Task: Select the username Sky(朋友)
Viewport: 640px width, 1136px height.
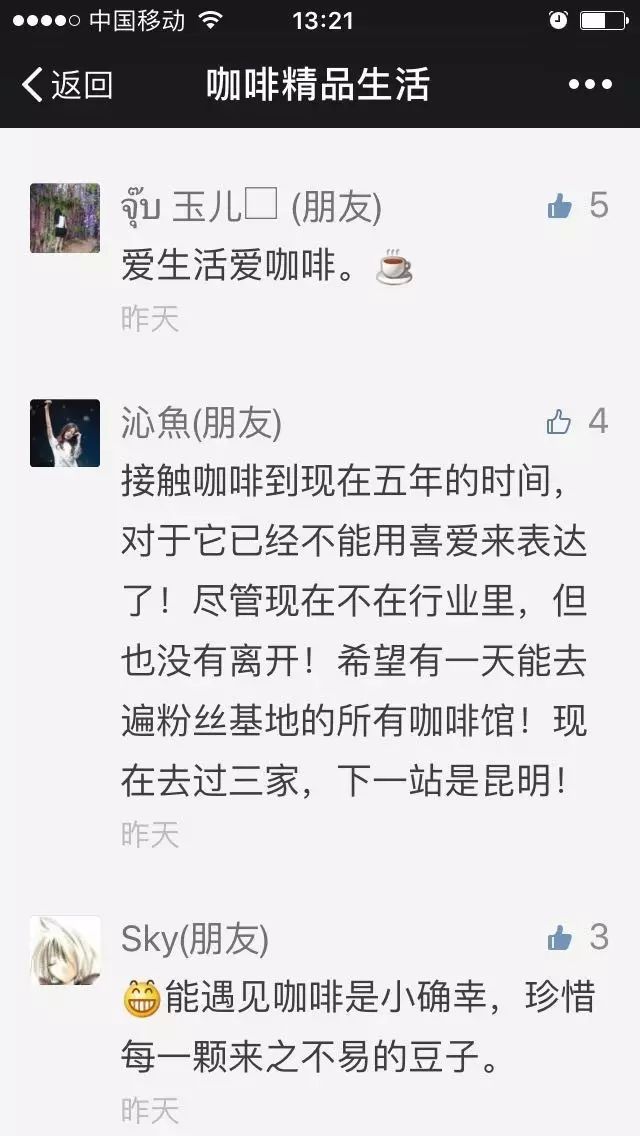Action: click(x=194, y=939)
